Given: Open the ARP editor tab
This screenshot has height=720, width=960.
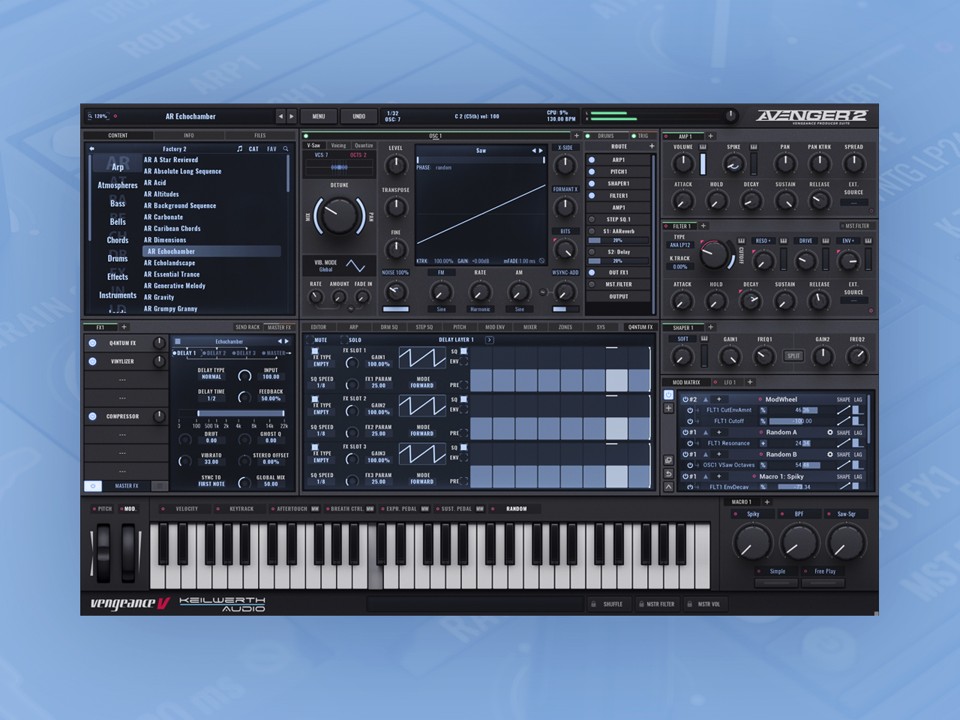Looking at the screenshot, I should (354, 327).
